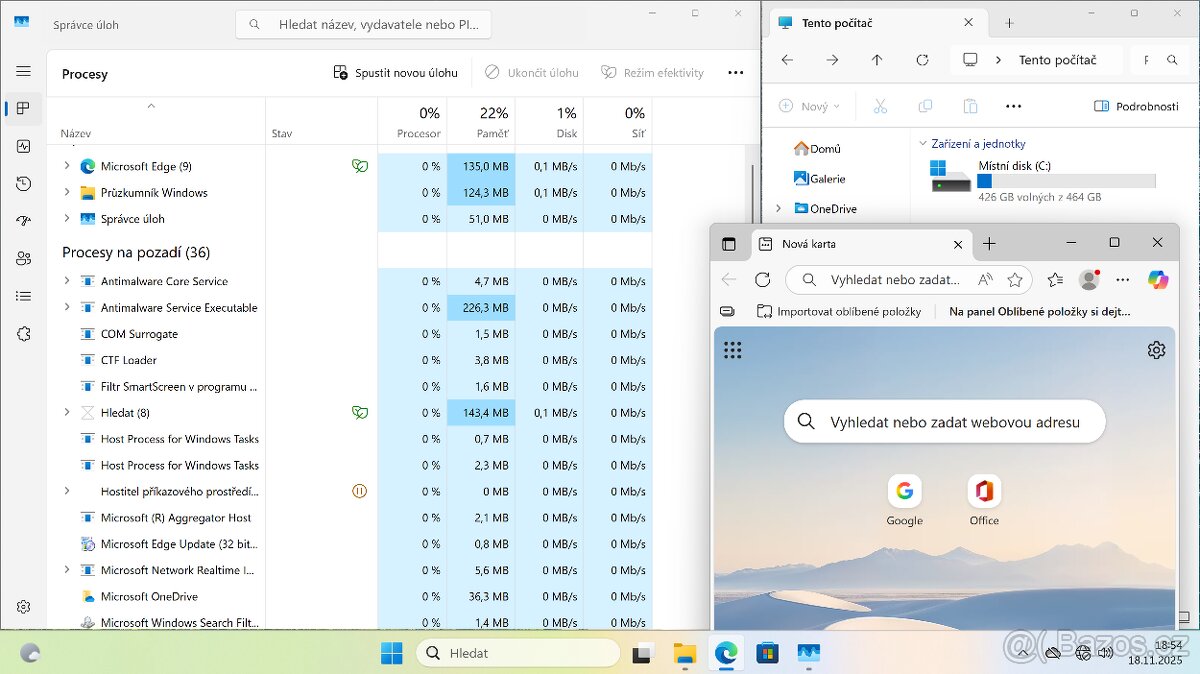Image resolution: width=1200 pixels, height=674 pixels.
Task: Open Task Manager settings via bottom gear icon
Action: tap(23, 606)
